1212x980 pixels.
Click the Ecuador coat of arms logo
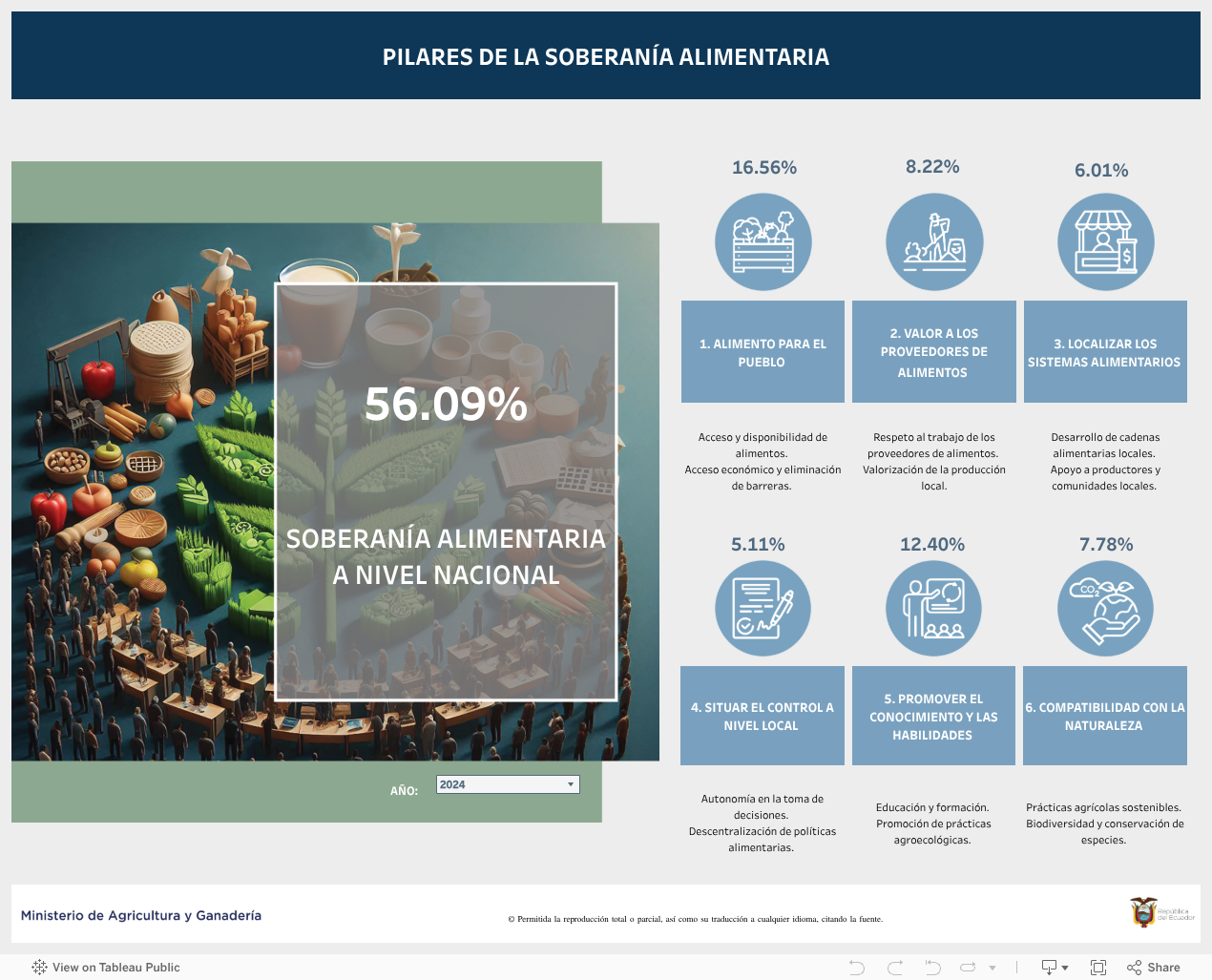click(1143, 912)
